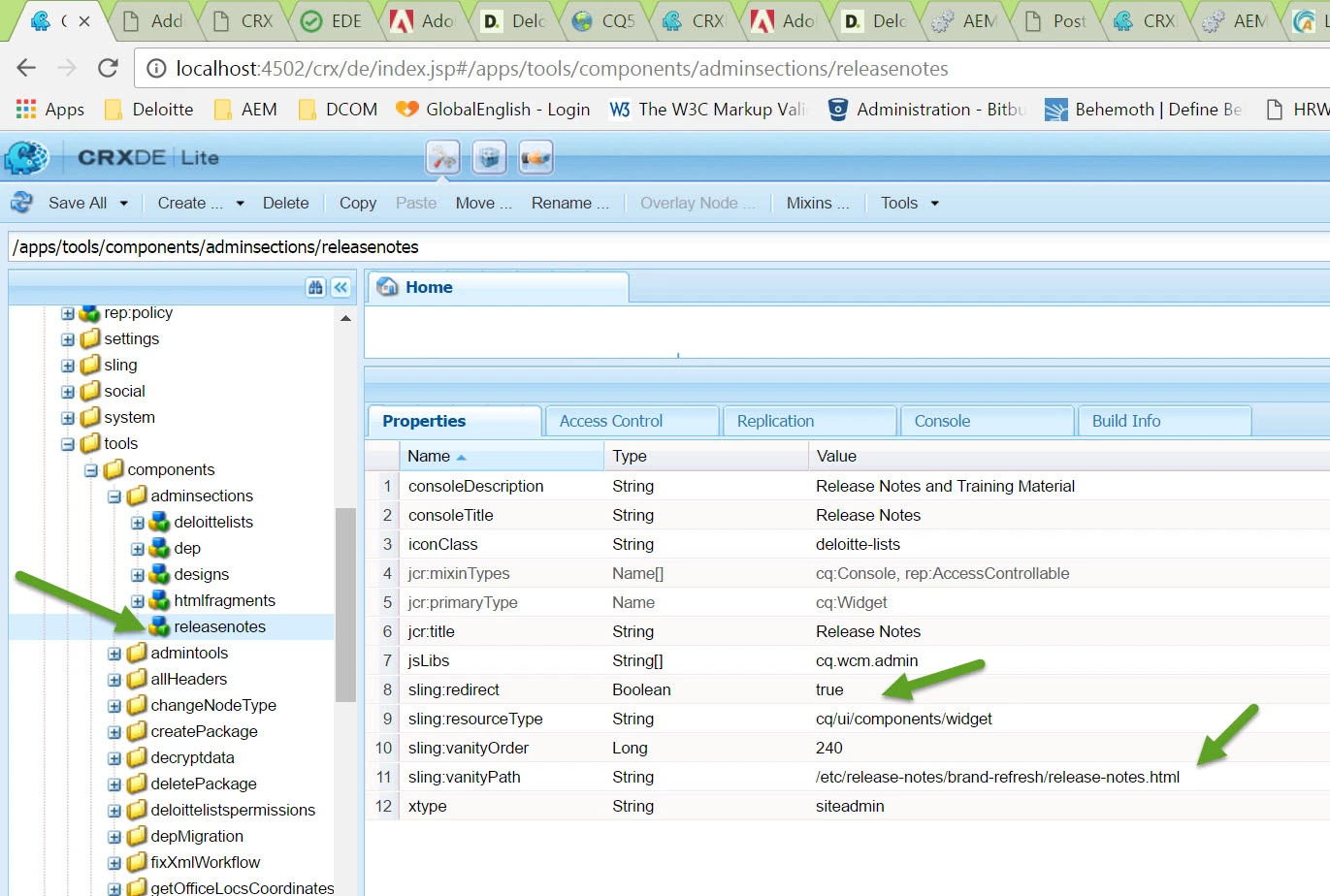
Task: Switch to the Build Info tab
Action: tap(1165, 421)
